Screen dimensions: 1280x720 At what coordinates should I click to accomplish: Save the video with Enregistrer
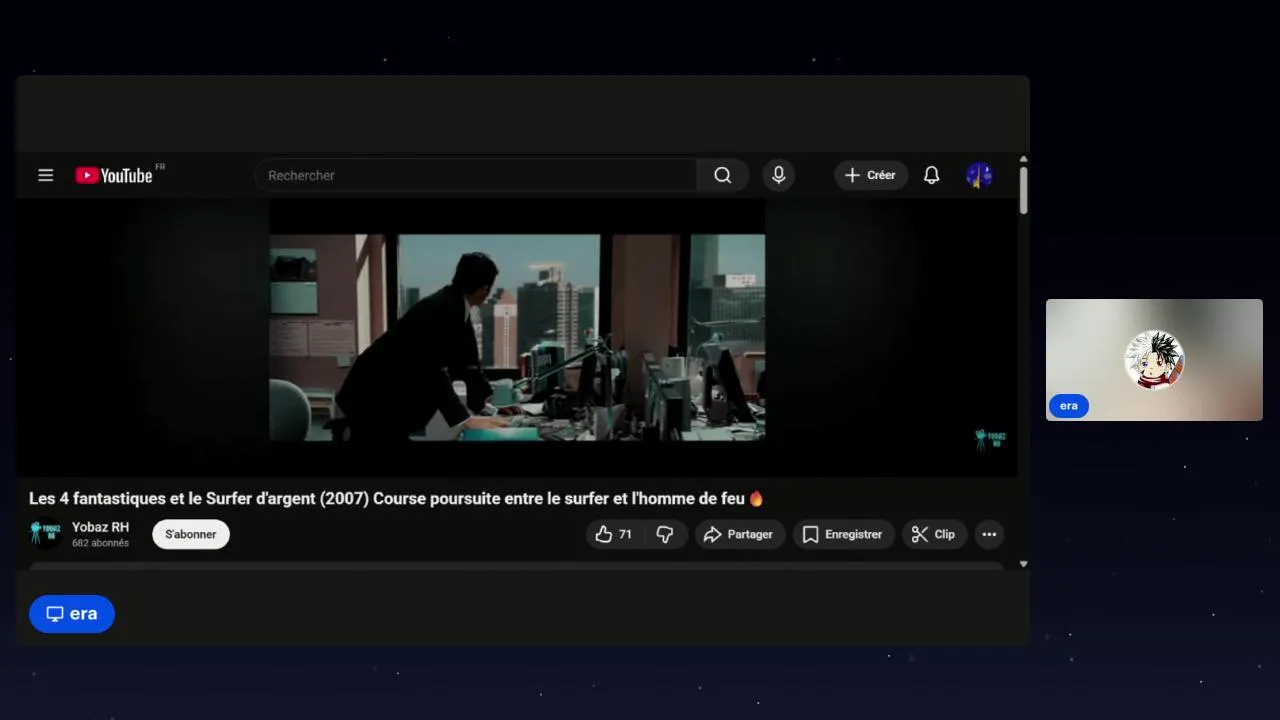(843, 534)
